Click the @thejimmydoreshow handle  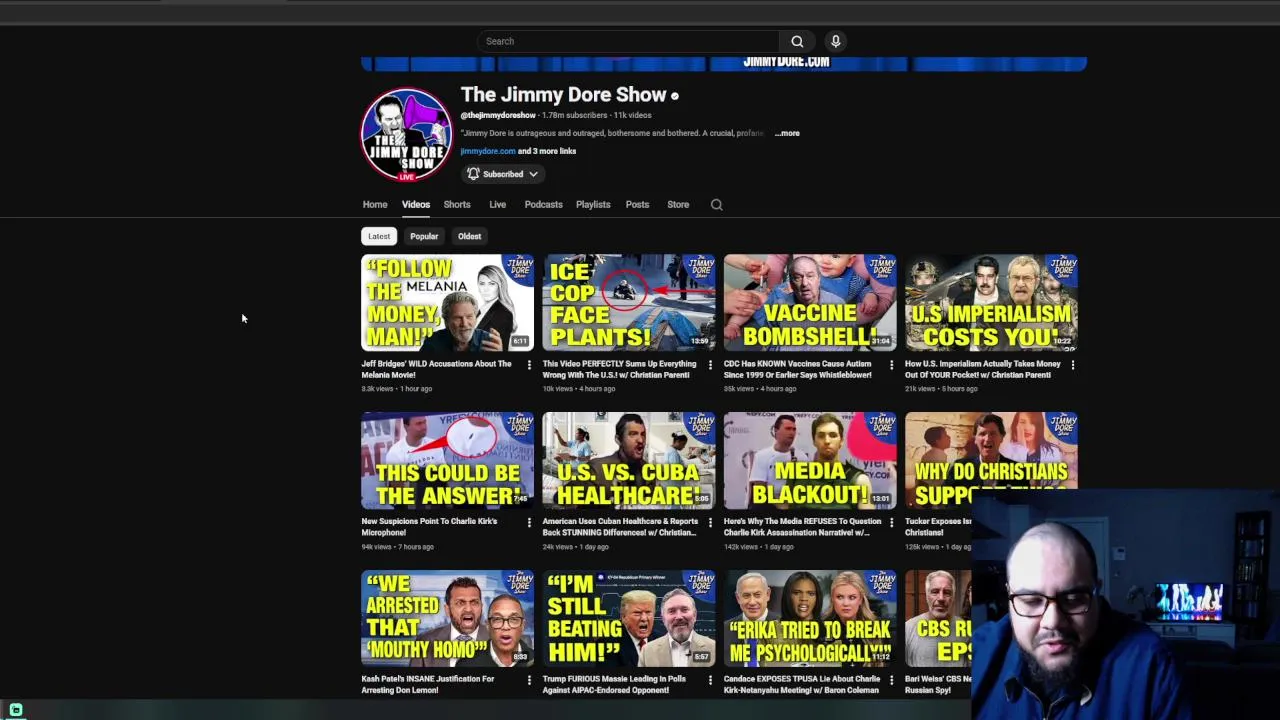click(x=498, y=115)
